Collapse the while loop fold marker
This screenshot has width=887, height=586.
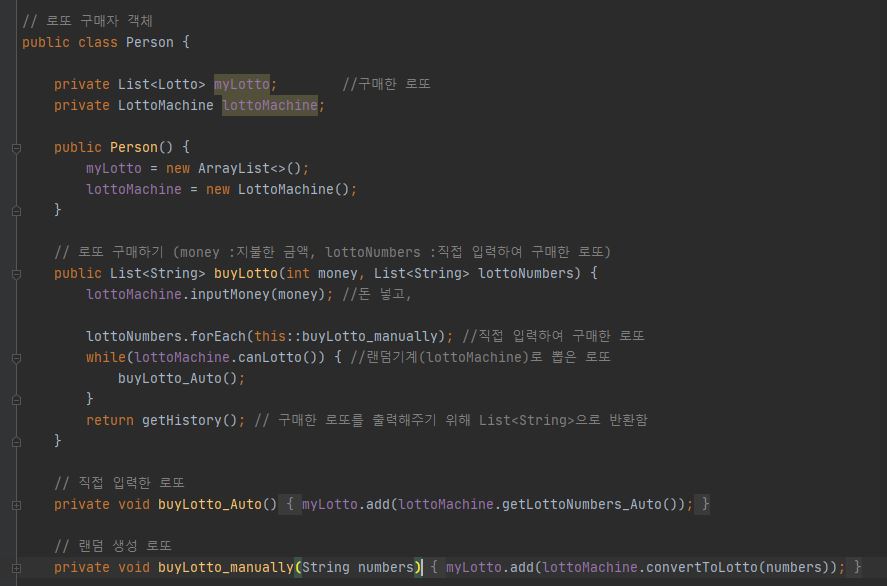pyautogui.click(x=14, y=357)
